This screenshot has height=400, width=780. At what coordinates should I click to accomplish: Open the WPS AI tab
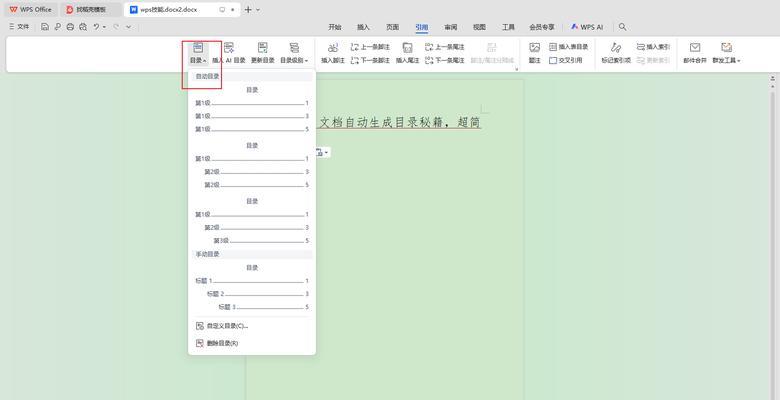(587, 27)
